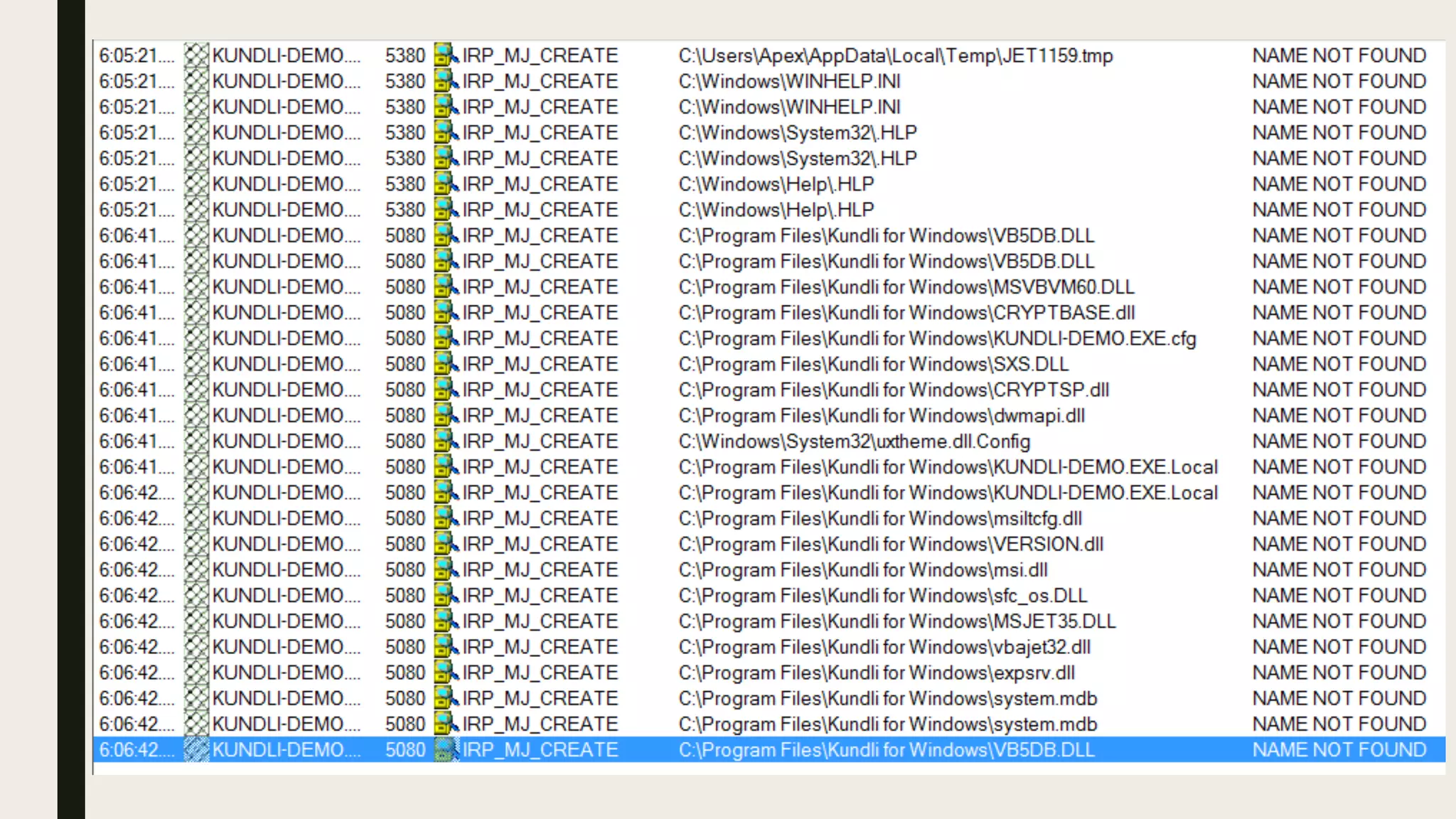Image resolution: width=1456 pixels, height=819 pixels.
Task: Select the sfc_os.DLL event row
Action: [x=882, y=596]
